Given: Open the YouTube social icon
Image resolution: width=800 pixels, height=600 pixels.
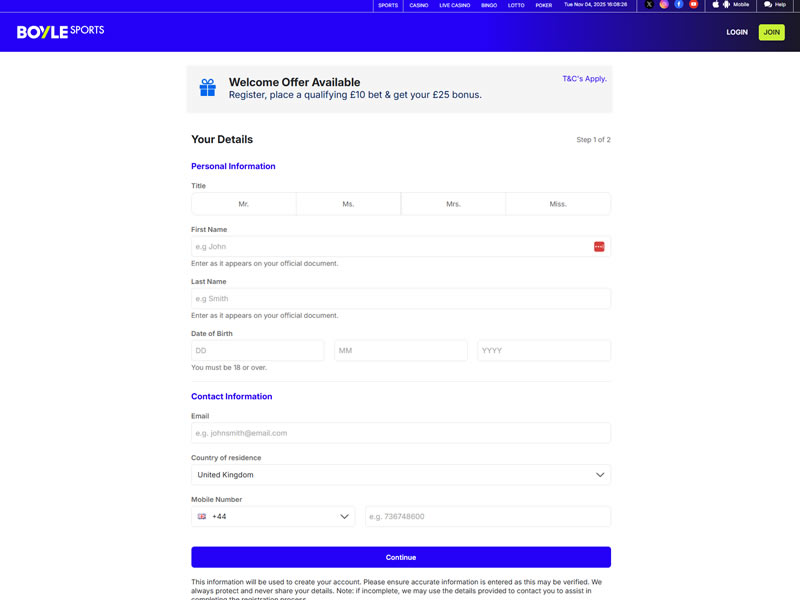Looking at the screenshot, I should point(694,5).
